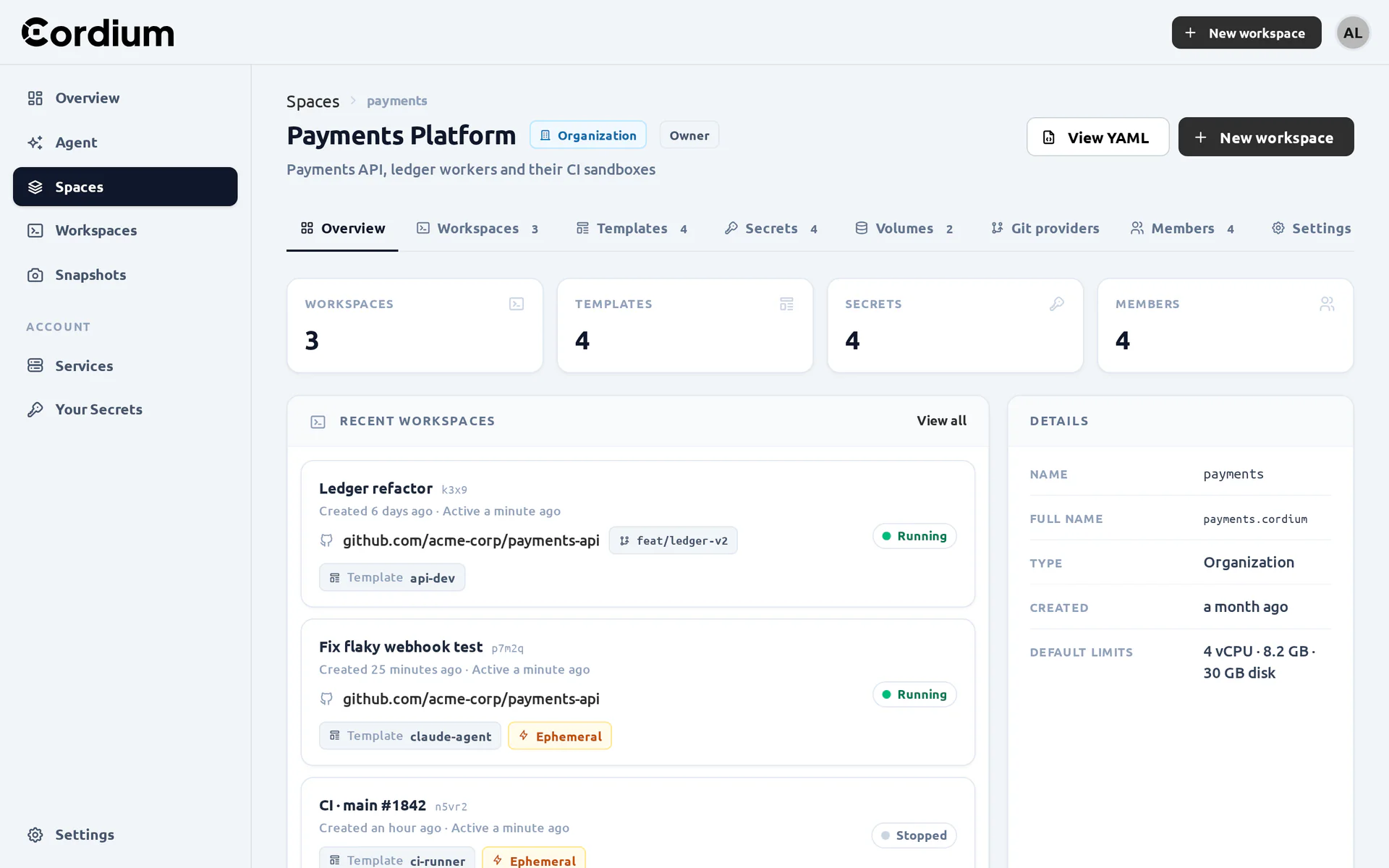
Task: Click the Cordium logo
Action: [98, 33]
